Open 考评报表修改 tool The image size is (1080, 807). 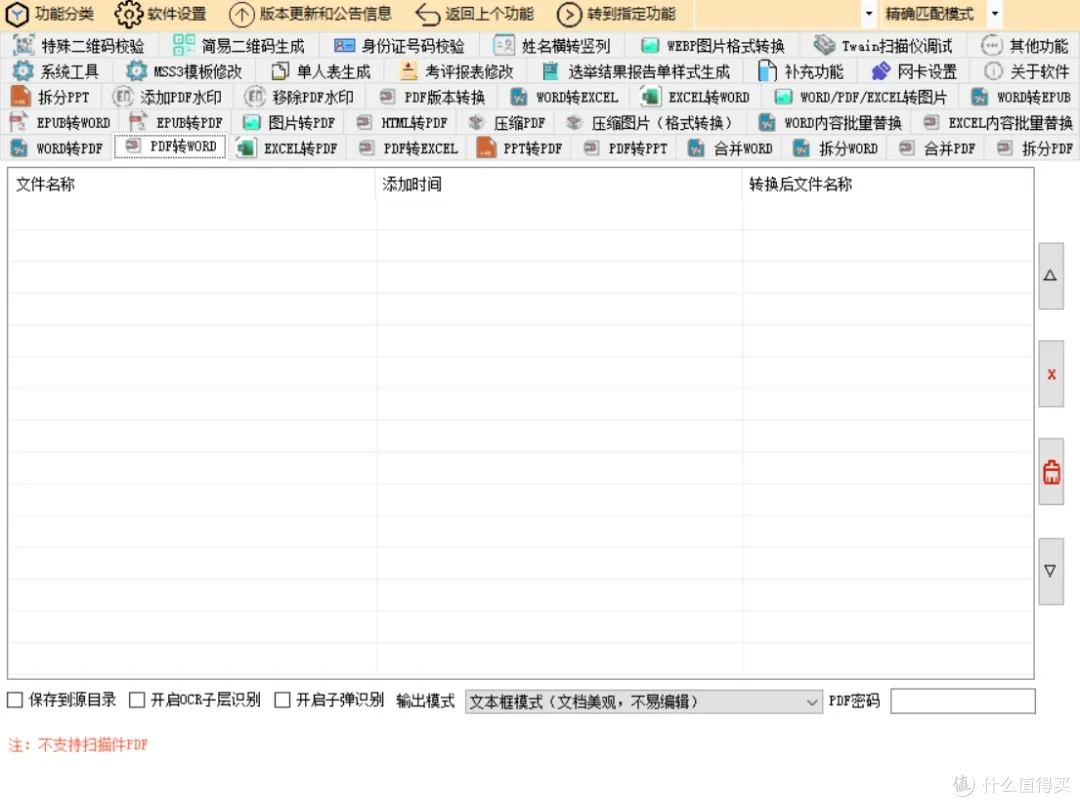(x=457, y=72)
